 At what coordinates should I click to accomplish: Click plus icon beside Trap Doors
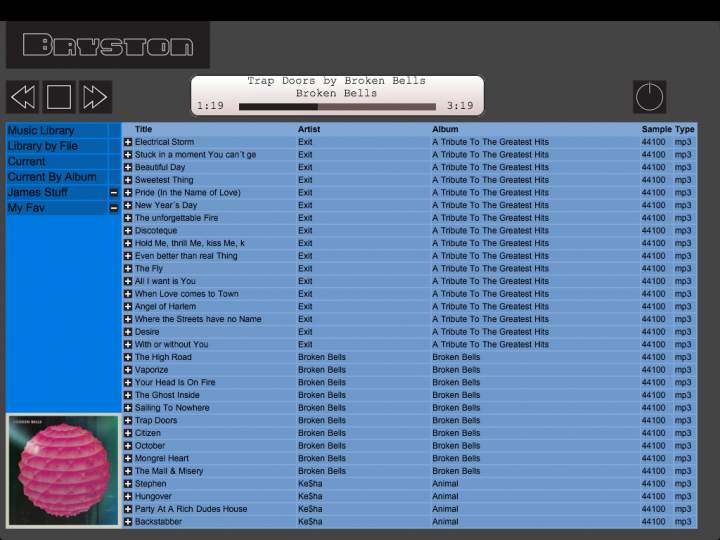coord(128,420)
